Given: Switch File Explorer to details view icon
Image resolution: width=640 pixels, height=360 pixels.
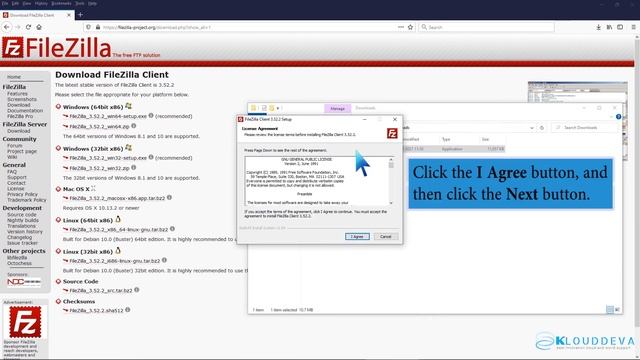Looking at the screenshot, I should (x=610, y=310).
